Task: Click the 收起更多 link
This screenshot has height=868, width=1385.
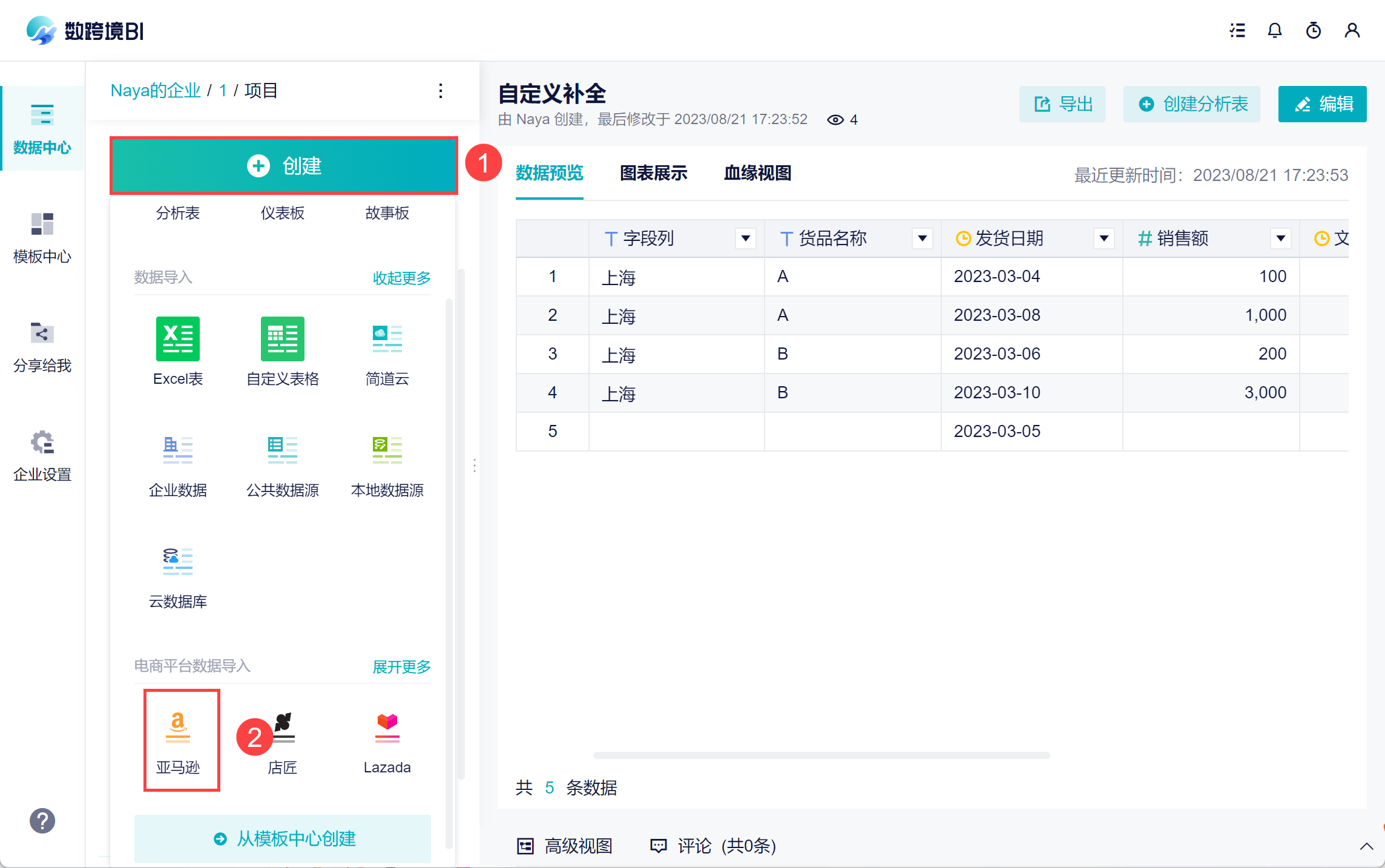Action: pos(401,278)
